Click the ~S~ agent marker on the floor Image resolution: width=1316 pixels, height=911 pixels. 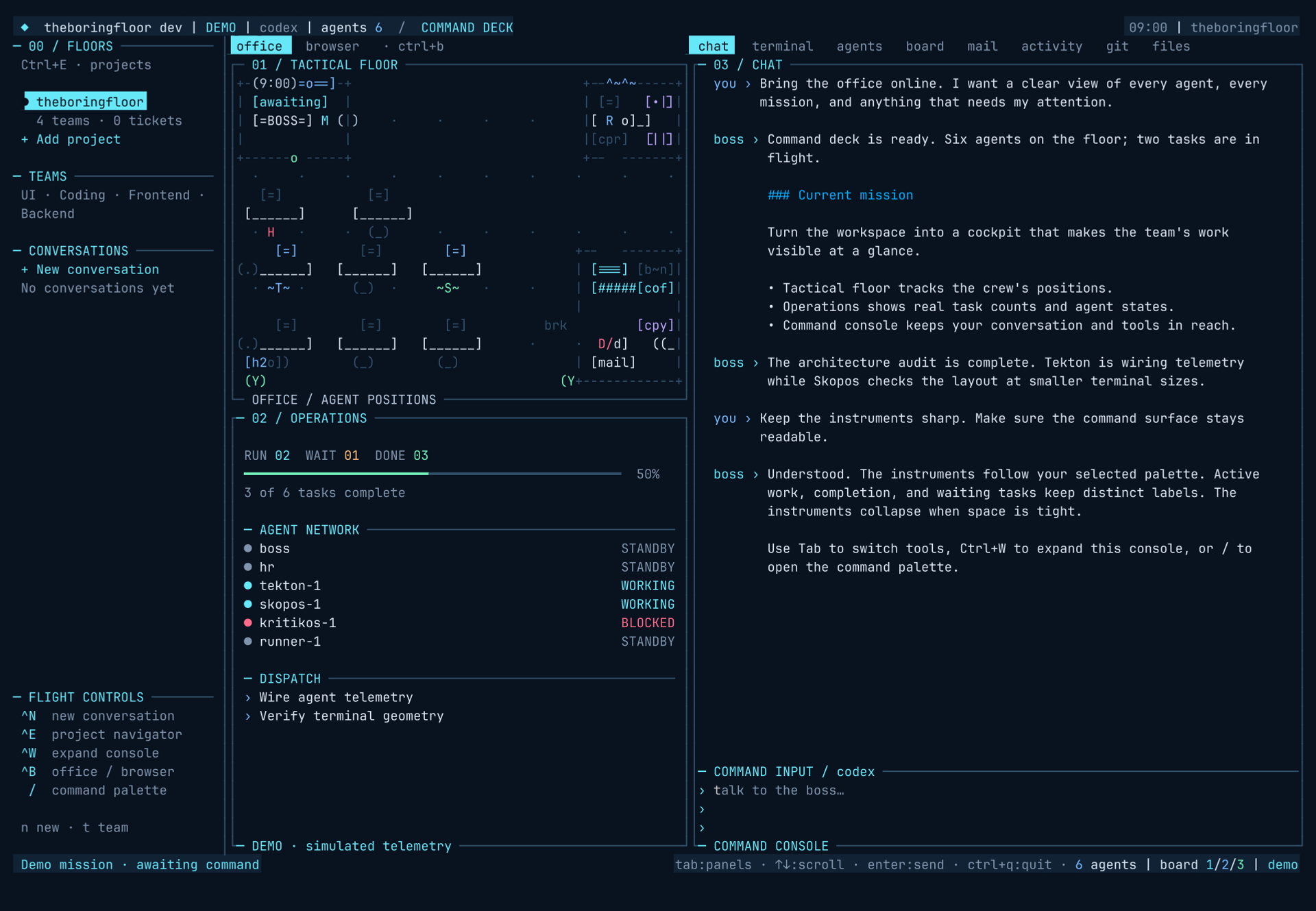[x=448, y=288]
